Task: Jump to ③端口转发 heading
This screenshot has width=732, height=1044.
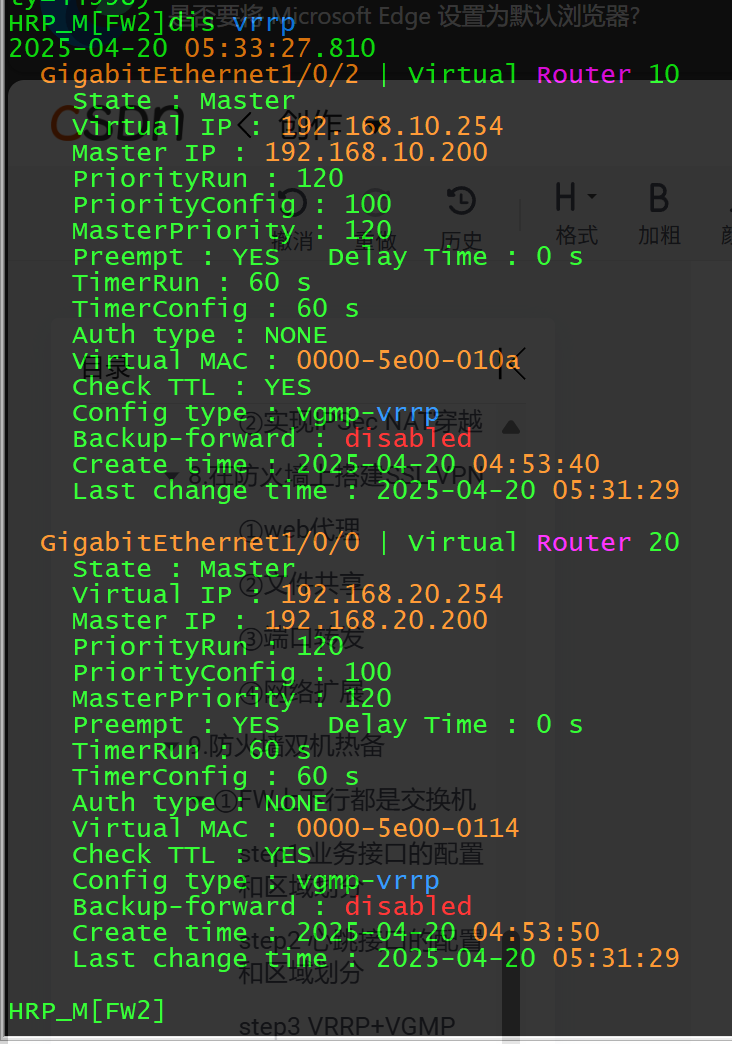Action: pyautogui.click(x=302, y=637)
